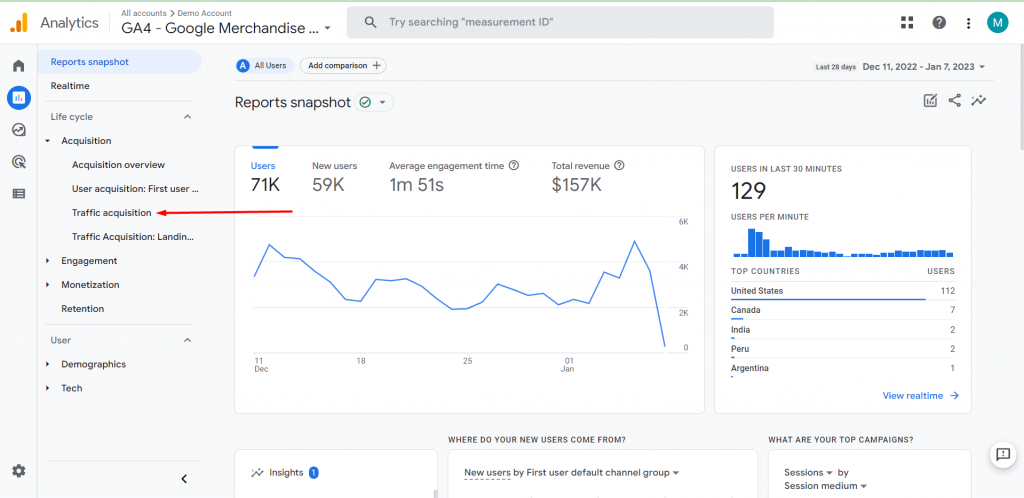Click the Peru country row
The width and height of the screenshot is (1024, 498).
[843, 349]
